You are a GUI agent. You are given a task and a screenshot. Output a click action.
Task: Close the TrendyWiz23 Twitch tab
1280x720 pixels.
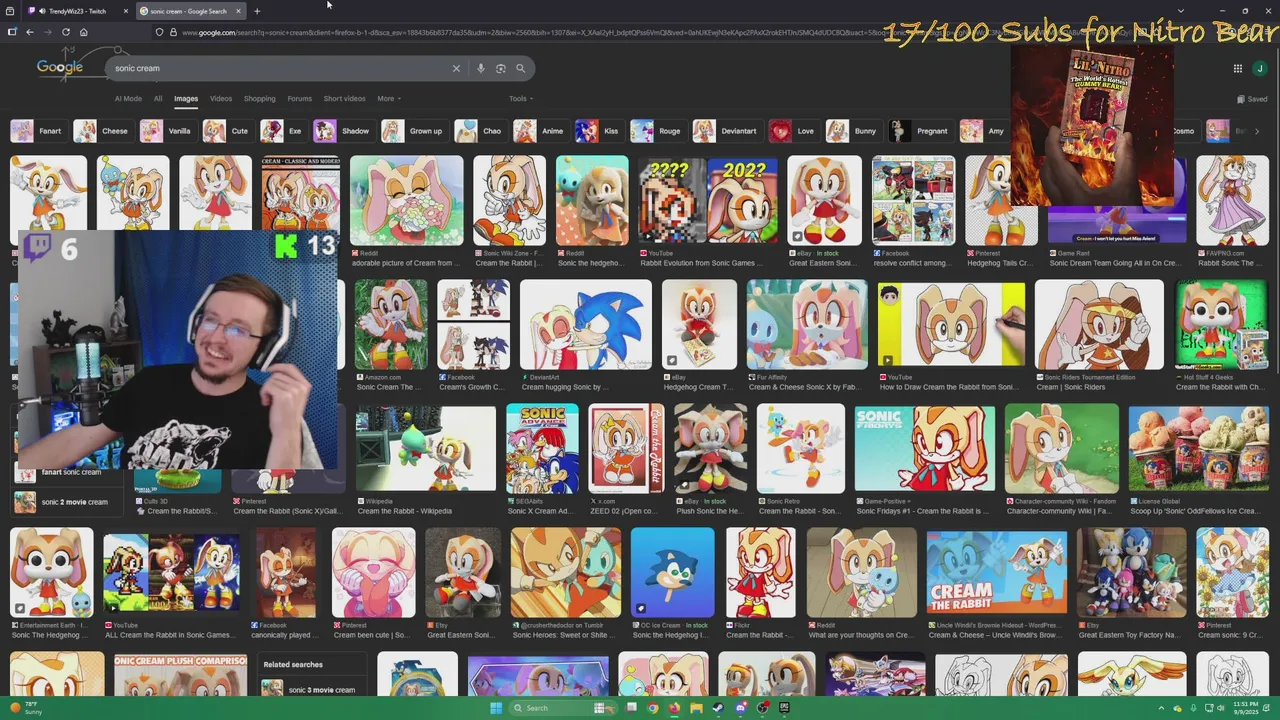click(126, 11)
